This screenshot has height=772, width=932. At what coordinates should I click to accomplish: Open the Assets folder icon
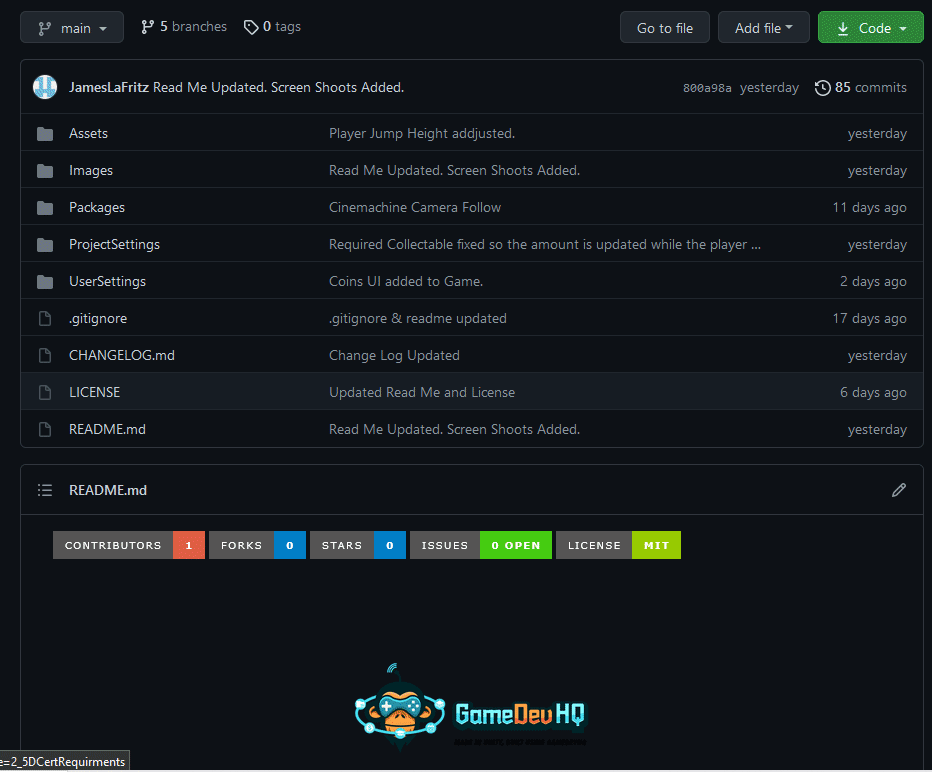pos(45,133)
